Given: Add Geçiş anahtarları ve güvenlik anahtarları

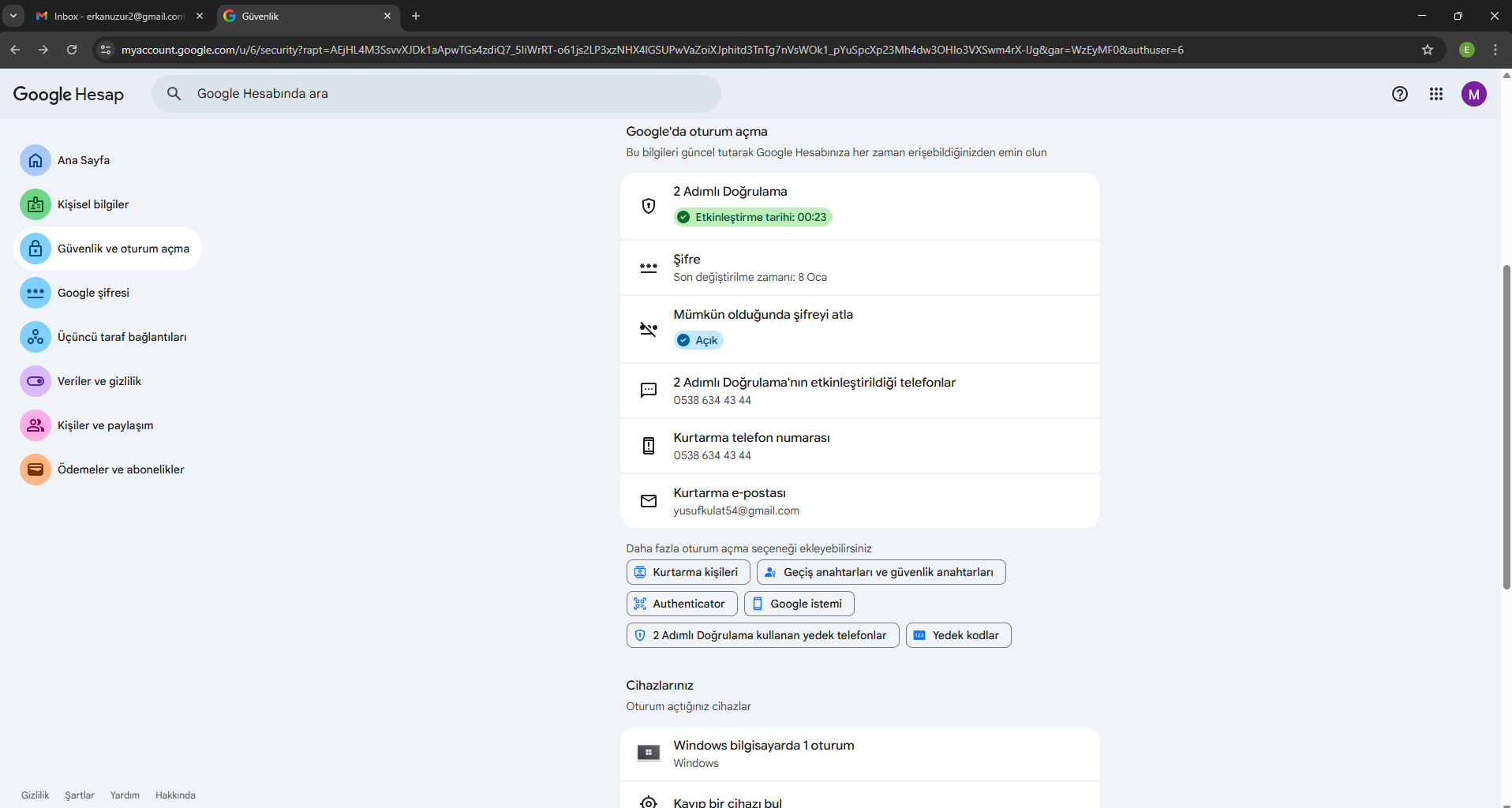Looking at the screenshot, I should coord(881,572).
